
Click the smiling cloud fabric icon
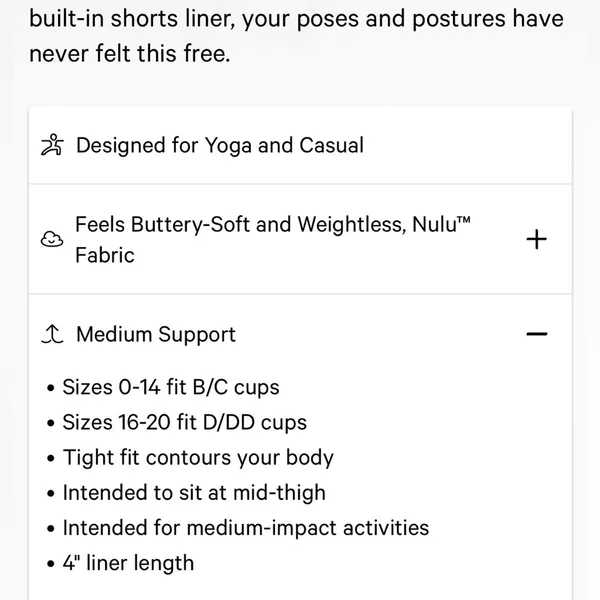52,240
